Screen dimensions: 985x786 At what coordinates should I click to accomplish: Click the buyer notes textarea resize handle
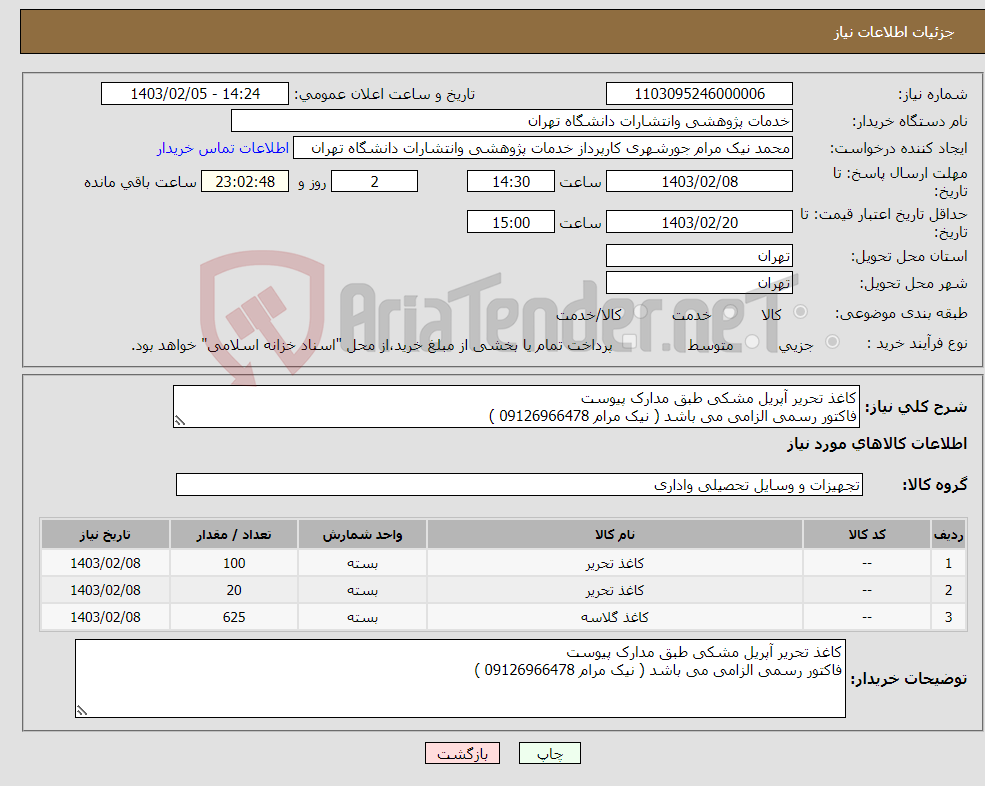pos(82,711)
